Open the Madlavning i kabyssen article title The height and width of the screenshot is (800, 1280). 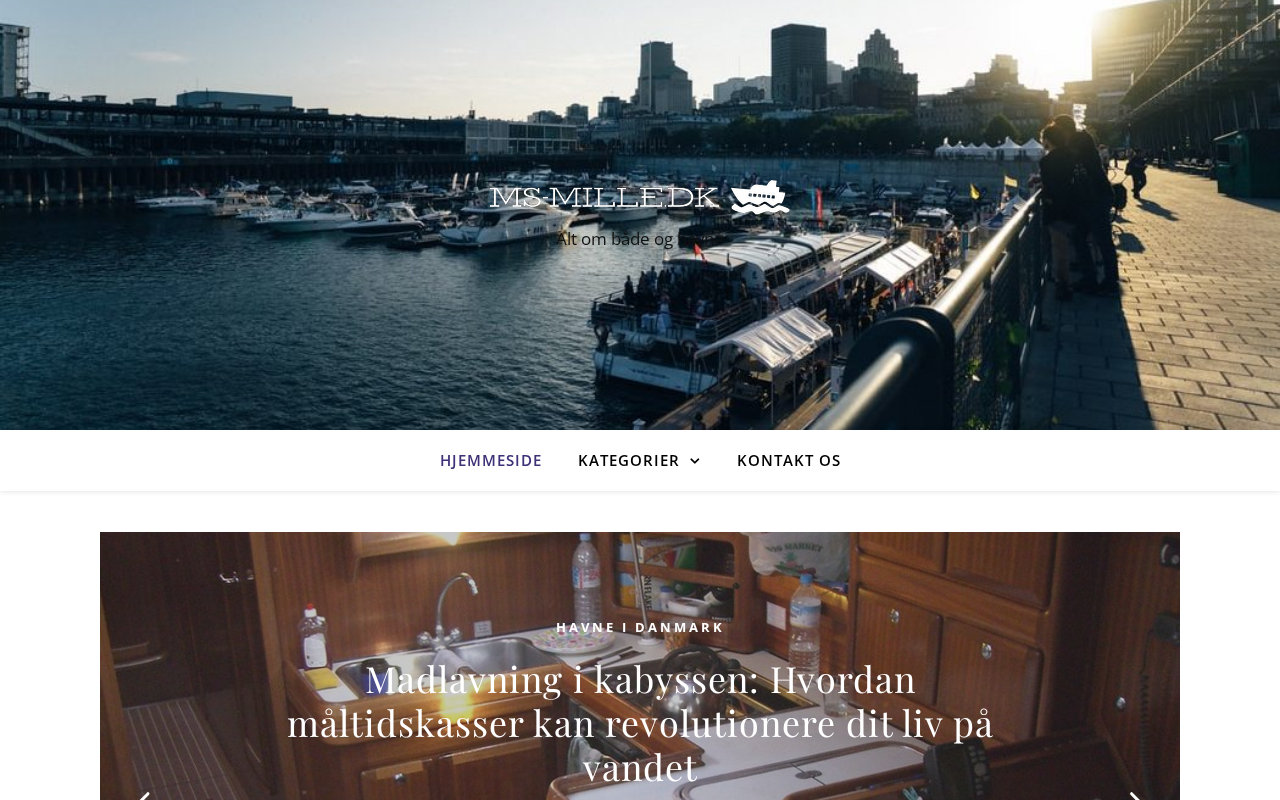pyautogui.click(x=640, y=723)
